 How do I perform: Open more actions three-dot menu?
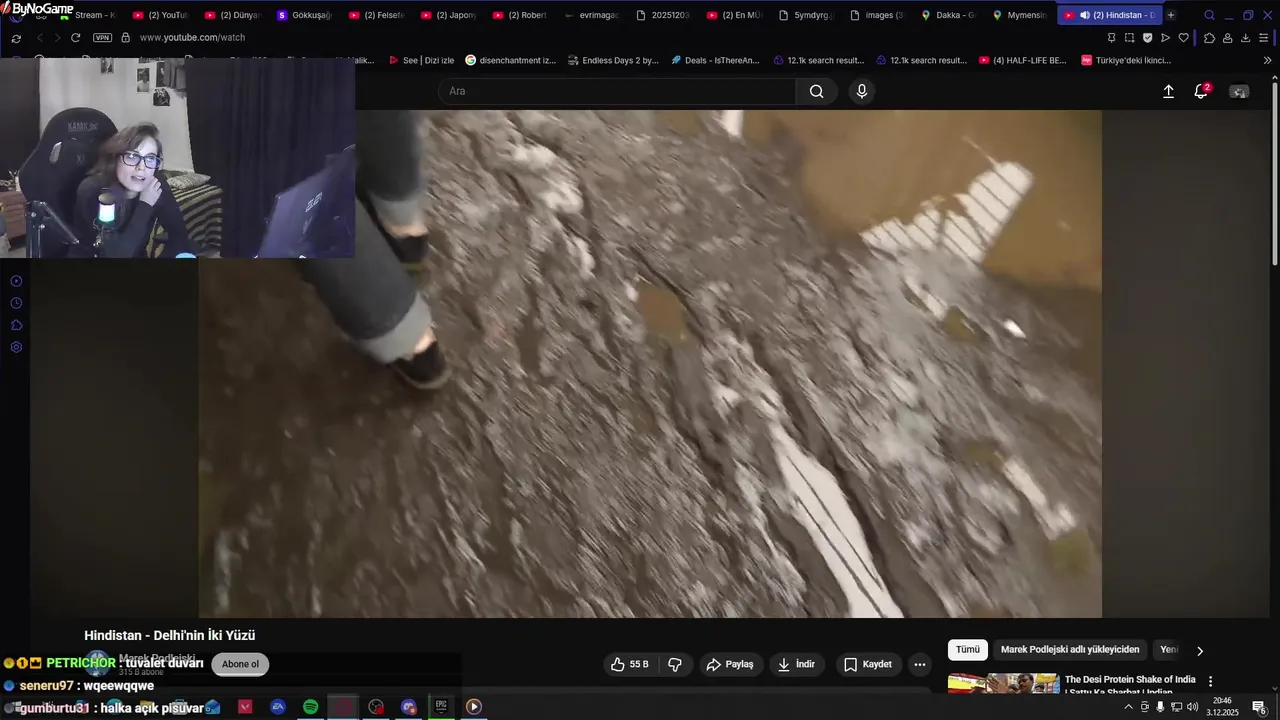click(x=920, y=664)
